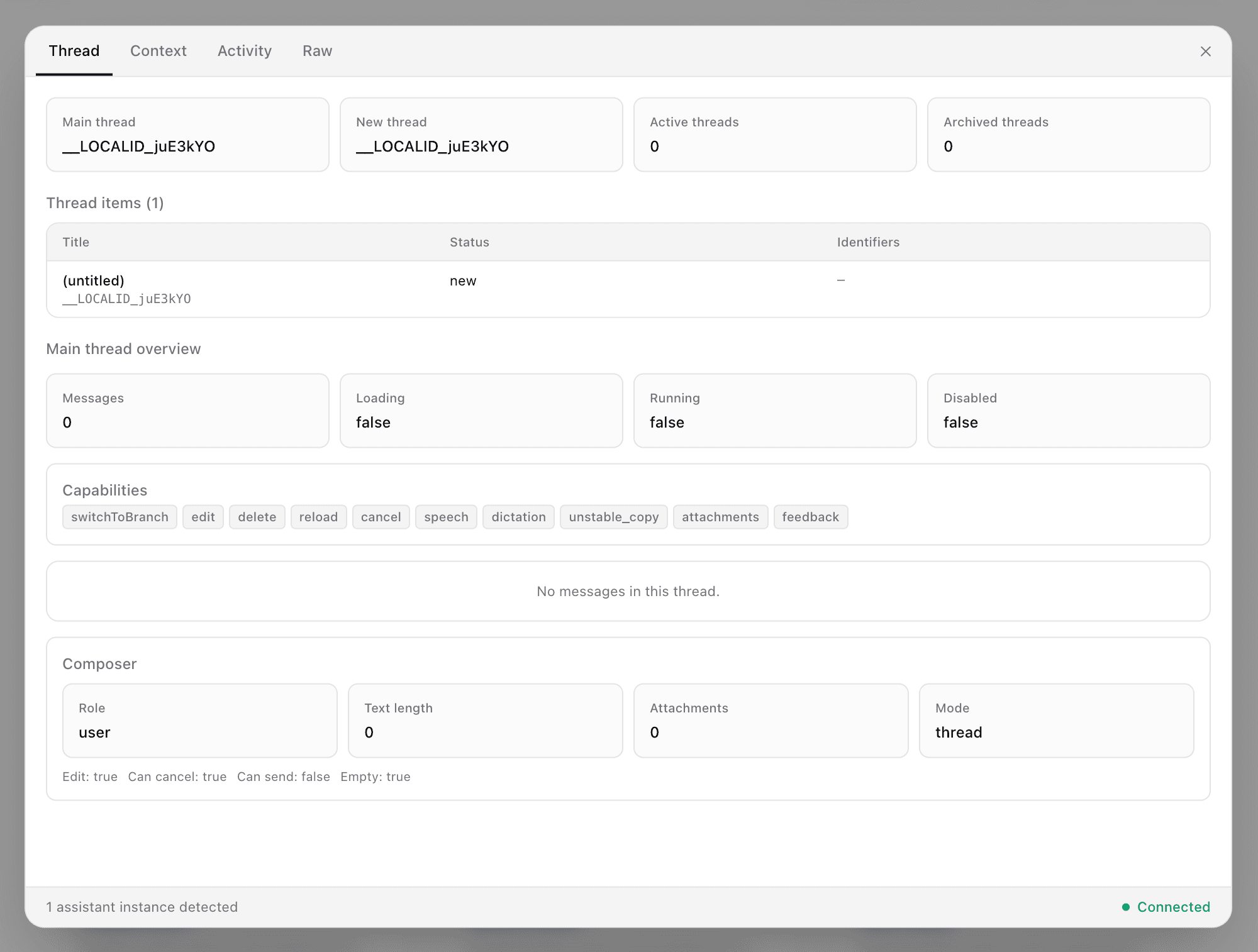The height and width of the screenshot is (952, 1258).
Task: Click the Running false card
Action: (x=775, y=411)
